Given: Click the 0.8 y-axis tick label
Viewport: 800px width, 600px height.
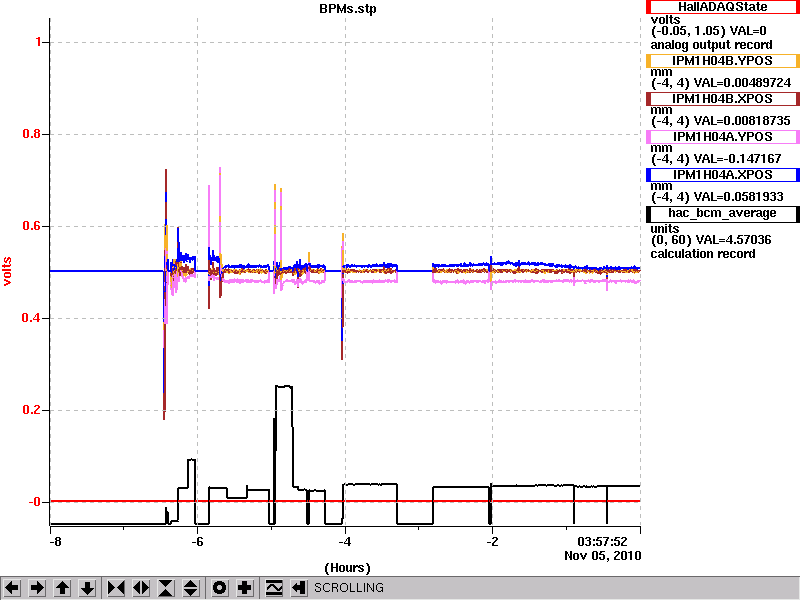Looking at the screenshot, I should point(32,134).
